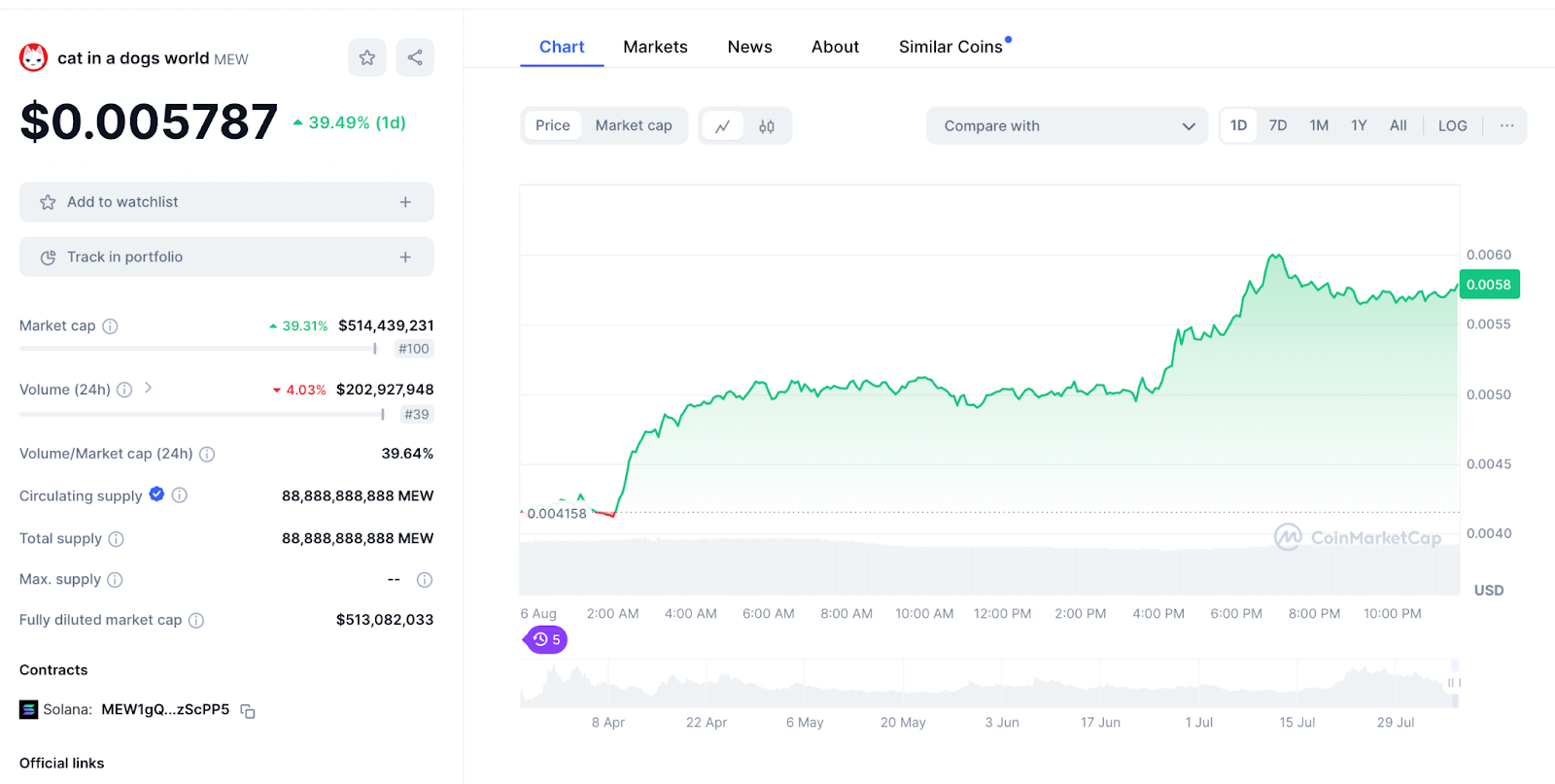
Task: Click the mini historical overview chart
Action: 989,684
